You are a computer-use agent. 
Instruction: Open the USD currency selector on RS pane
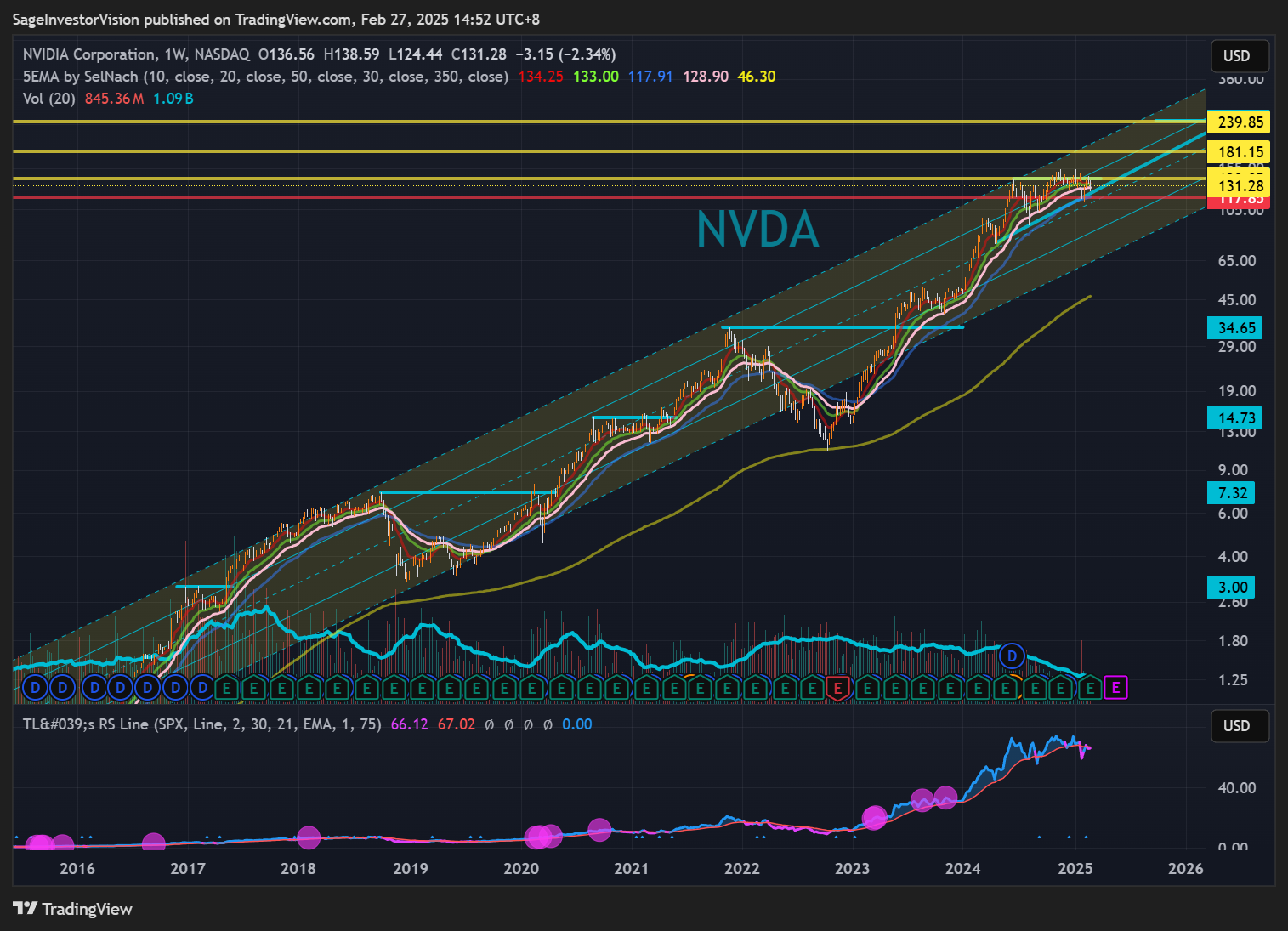tap(1240, 726)
